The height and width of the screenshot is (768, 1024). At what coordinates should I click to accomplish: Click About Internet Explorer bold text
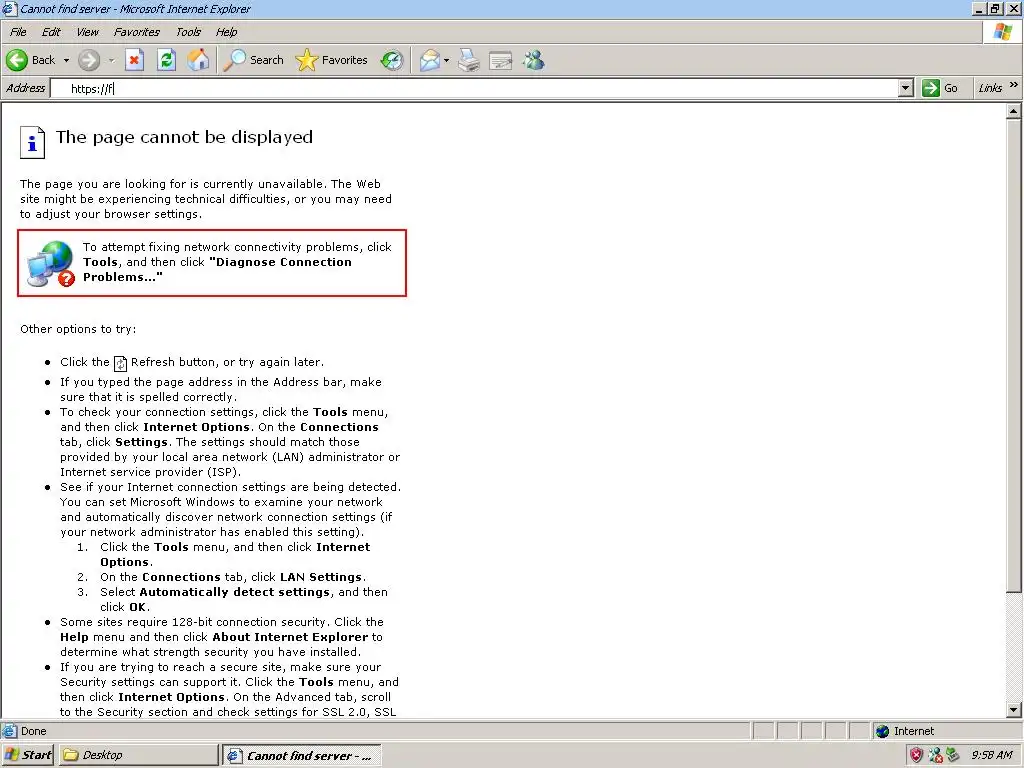291,637
